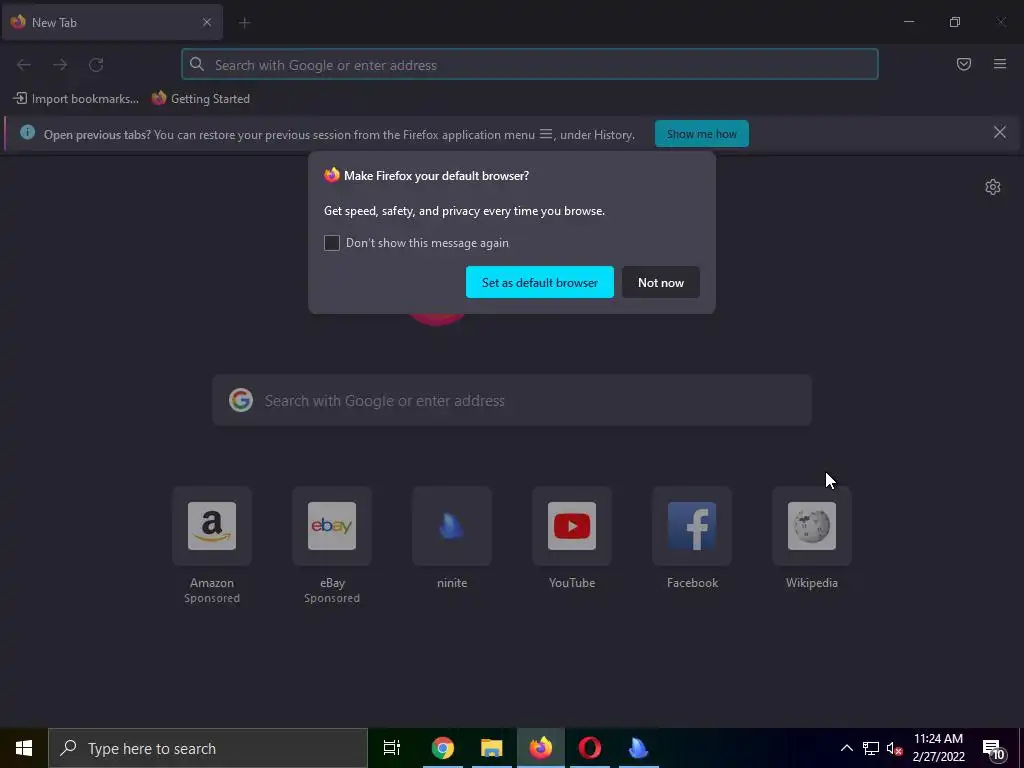Open Windows notification center

point(993,749)
